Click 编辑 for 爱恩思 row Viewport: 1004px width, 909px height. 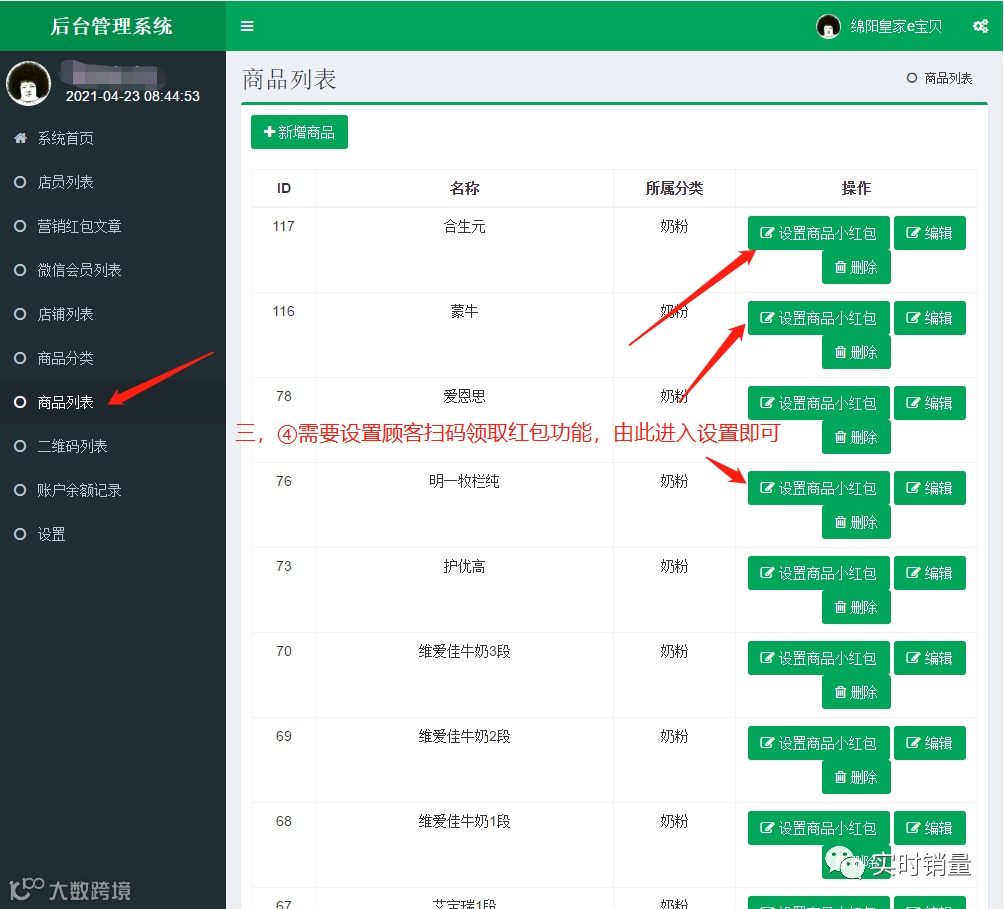[x=930, y=403]
